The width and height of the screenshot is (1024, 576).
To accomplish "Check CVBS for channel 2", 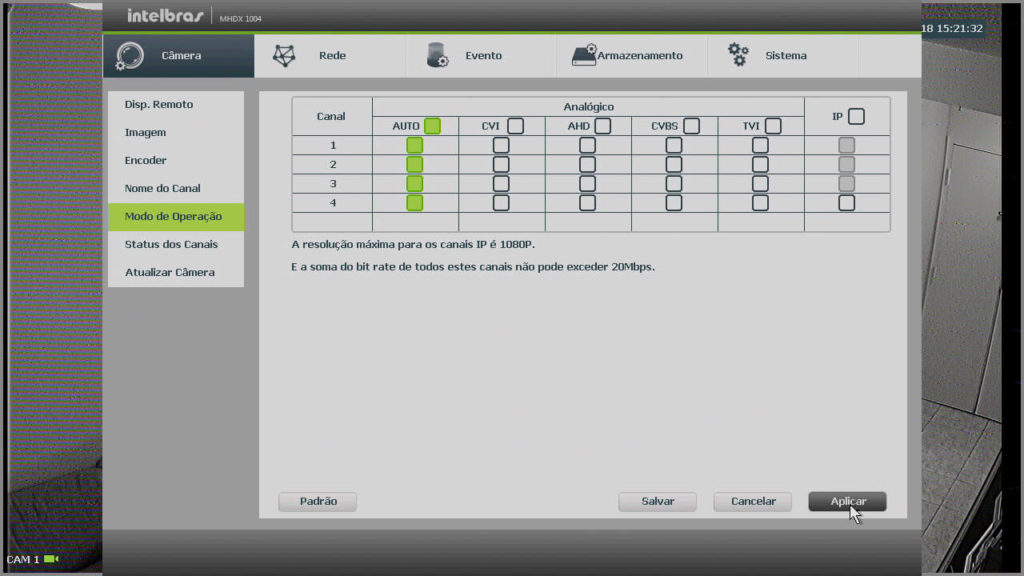I will point(674,165).
